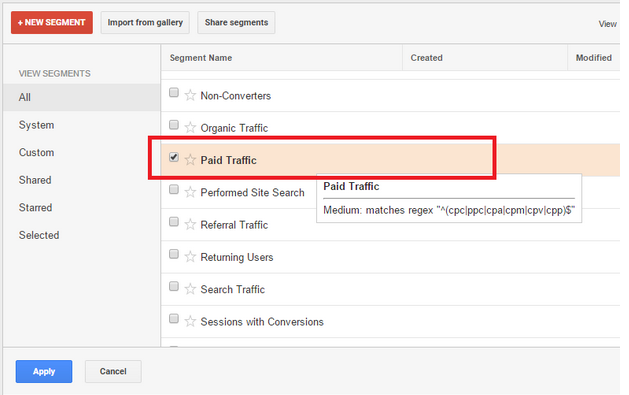View the Selected segments list

tap(39, 235)
